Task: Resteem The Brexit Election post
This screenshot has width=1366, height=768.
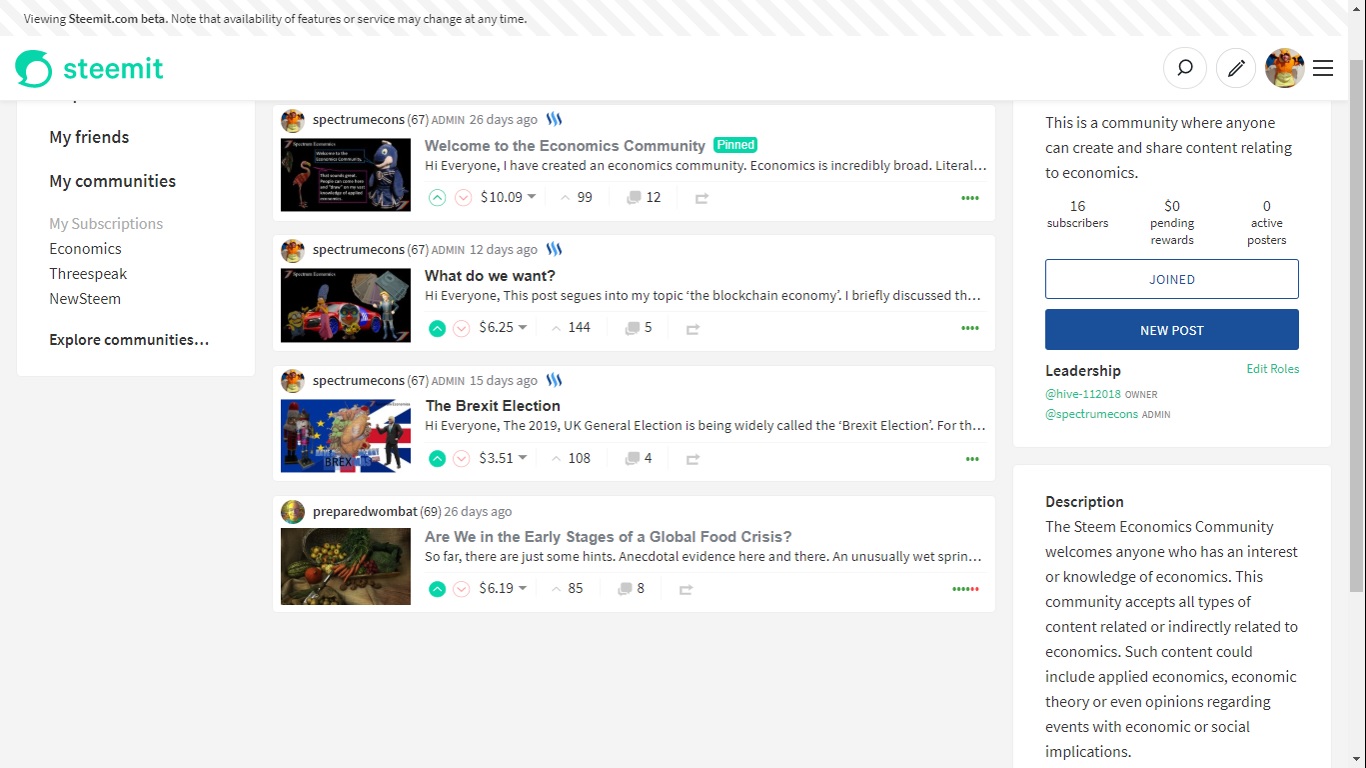Action: click(x=693, y=459)
